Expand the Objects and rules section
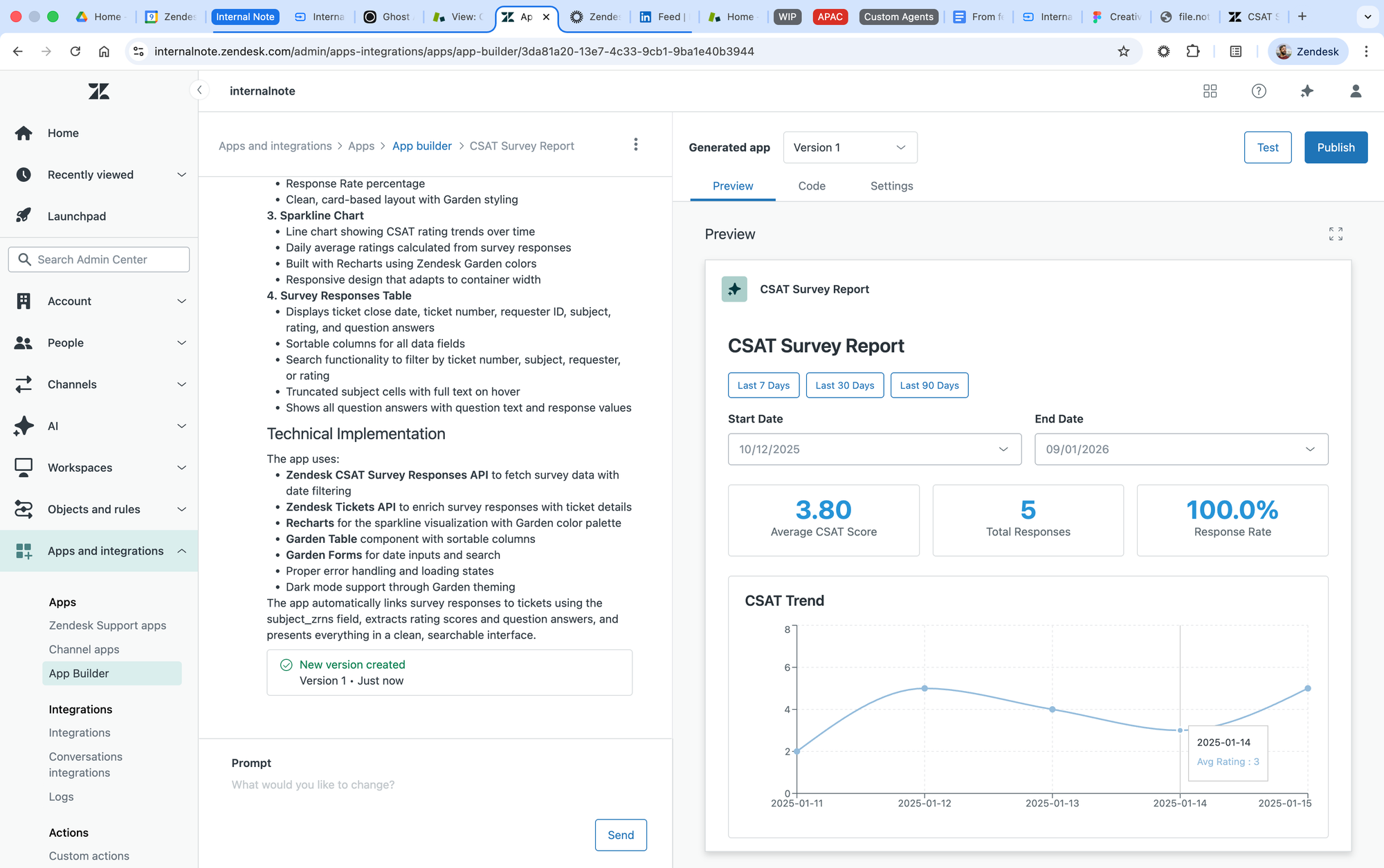 (x=99, y=509)
